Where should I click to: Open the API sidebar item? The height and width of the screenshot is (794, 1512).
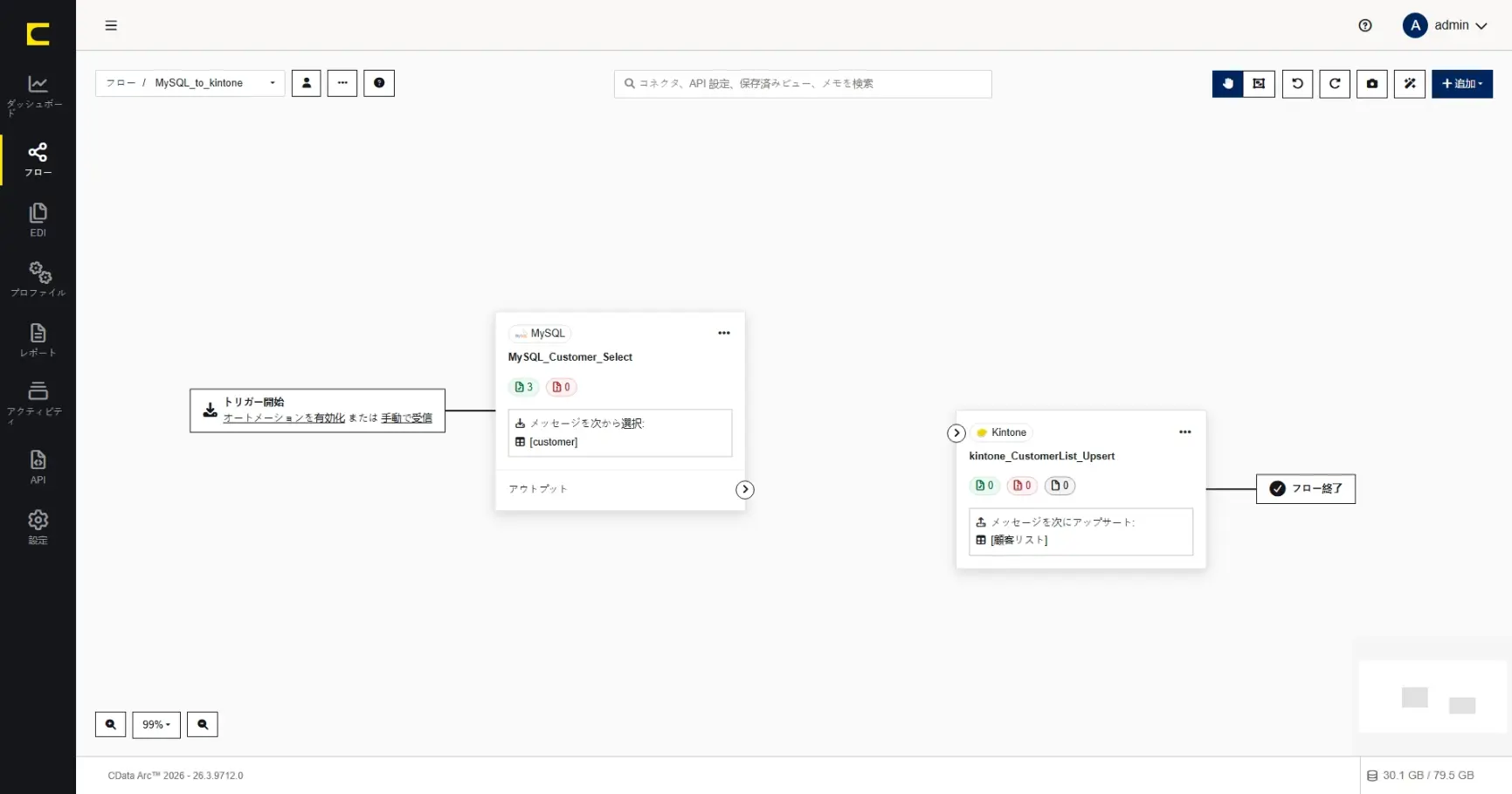tap(38, 466)
